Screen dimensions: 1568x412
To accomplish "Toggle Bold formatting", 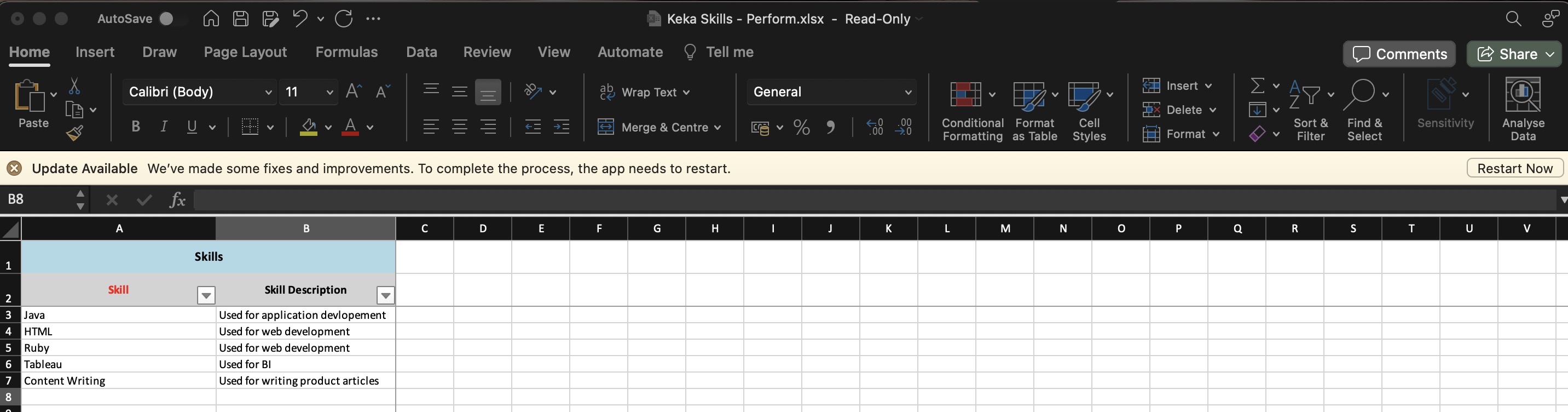I will pyautogui.click(x=136, y=127).
